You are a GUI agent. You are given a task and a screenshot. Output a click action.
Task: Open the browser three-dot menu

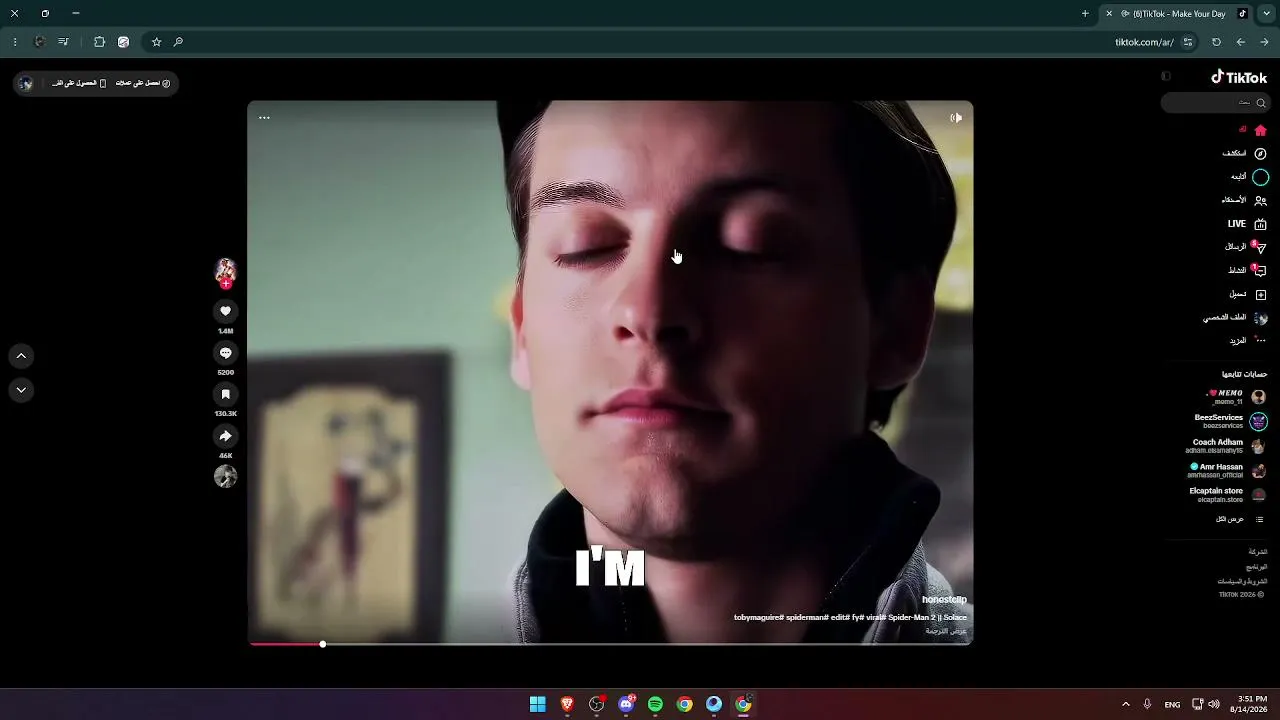tap(15, 42)
